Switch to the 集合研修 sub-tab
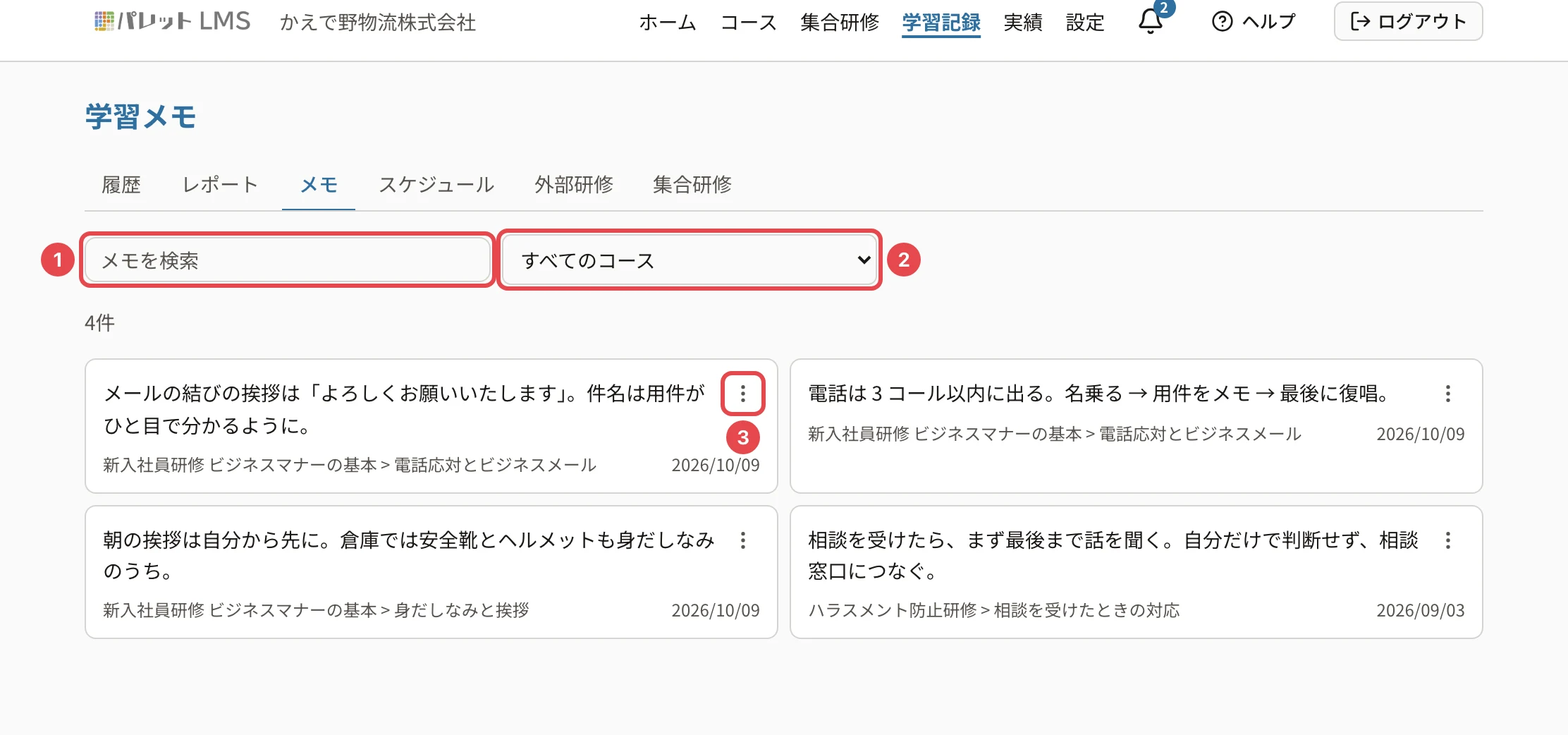The width and height of the screenshot is (1568, 735). 692,185
